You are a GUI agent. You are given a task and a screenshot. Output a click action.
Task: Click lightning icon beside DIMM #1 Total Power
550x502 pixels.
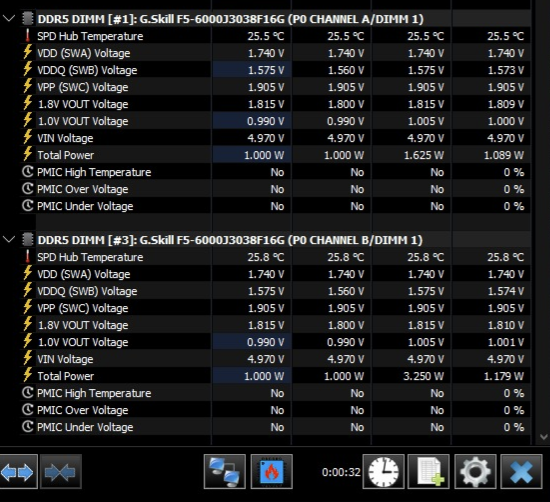point(28,154)
